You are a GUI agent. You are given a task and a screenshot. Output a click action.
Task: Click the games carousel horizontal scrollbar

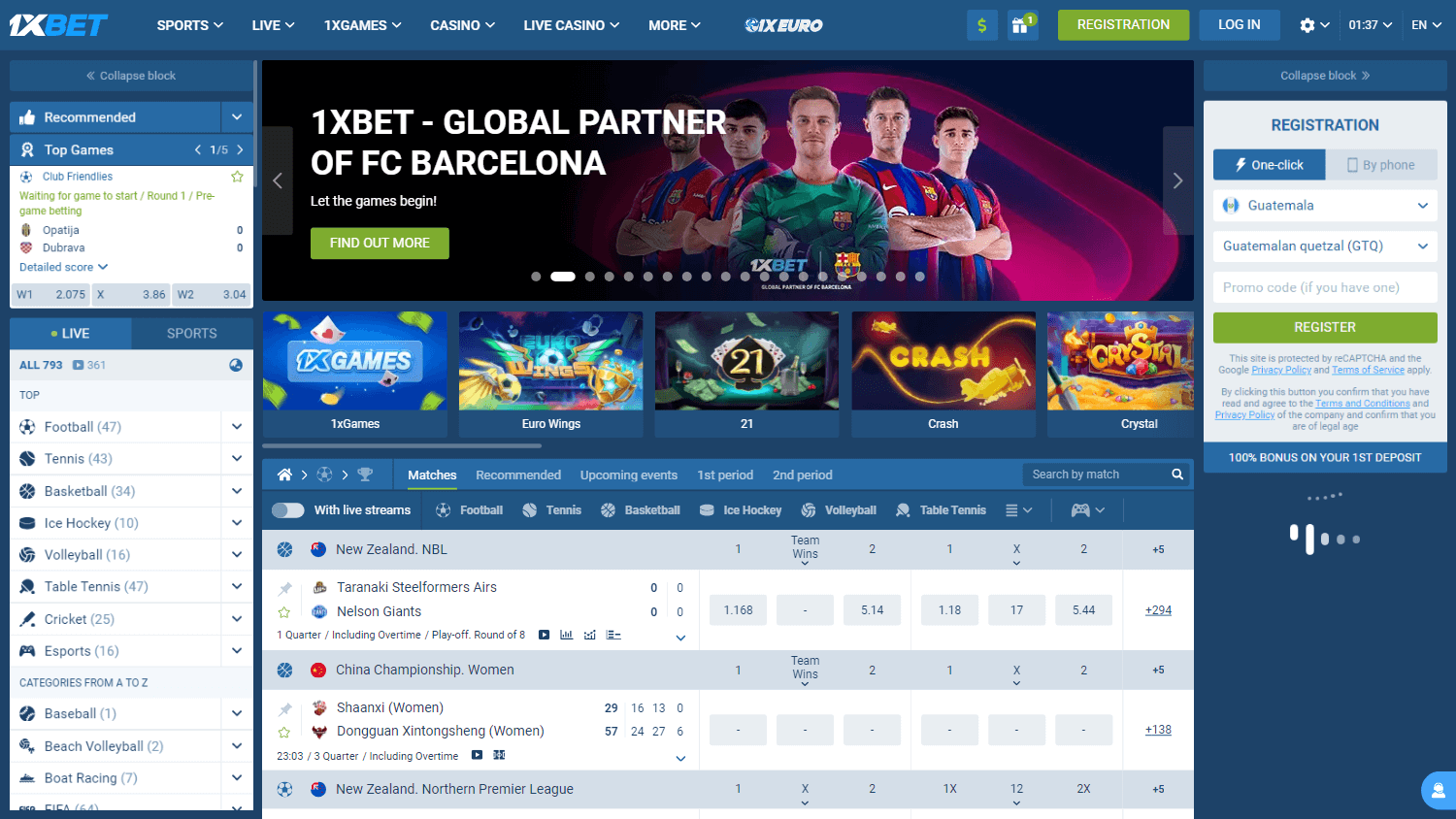402,446
